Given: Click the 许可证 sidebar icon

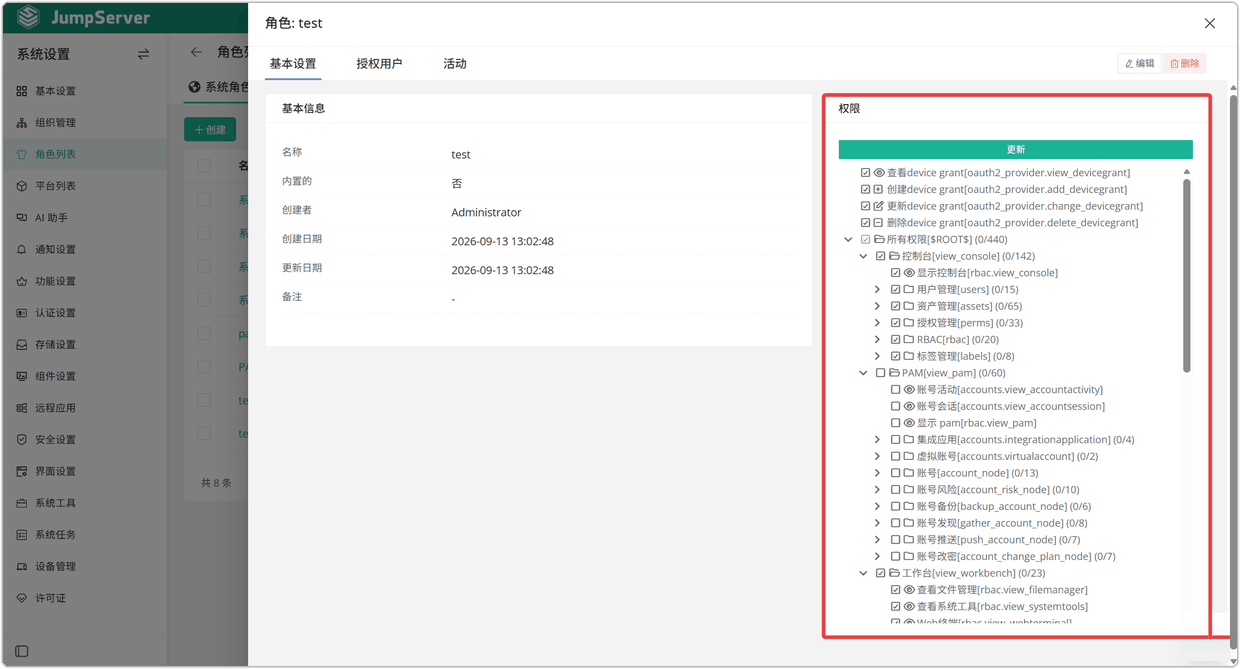Looking at the screenshot, I should (22, 598).
